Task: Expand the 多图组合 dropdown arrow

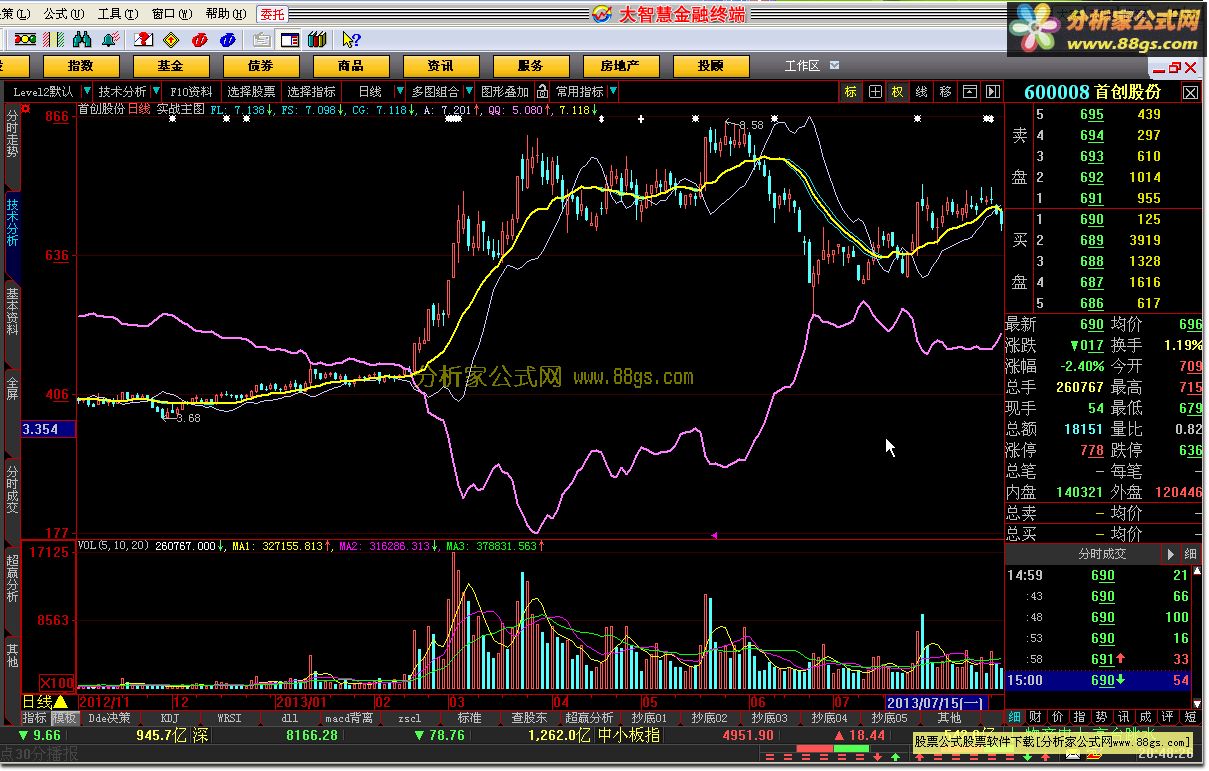Action: click(x=469, y=91)
